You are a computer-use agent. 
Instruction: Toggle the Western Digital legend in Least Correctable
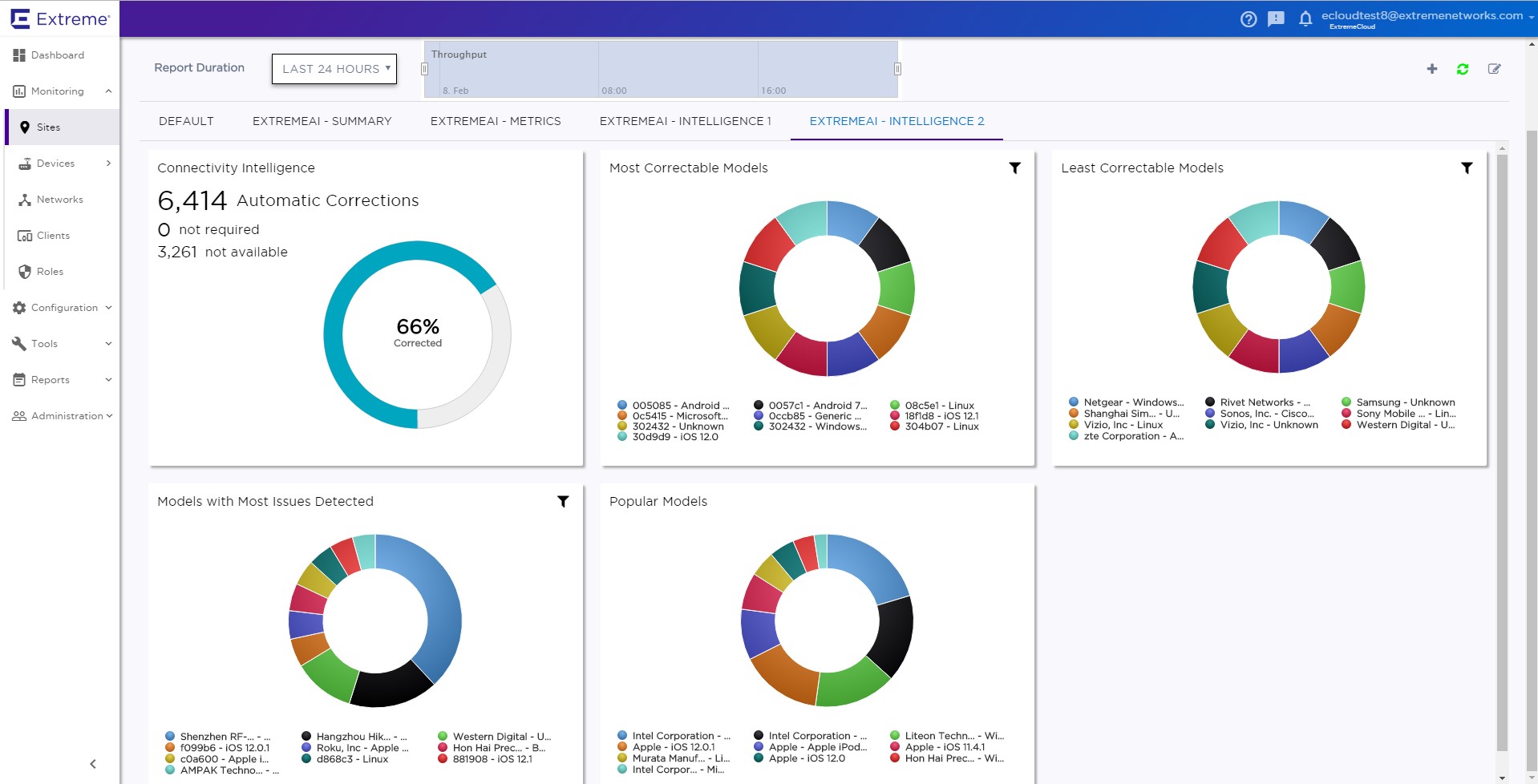1398,425
